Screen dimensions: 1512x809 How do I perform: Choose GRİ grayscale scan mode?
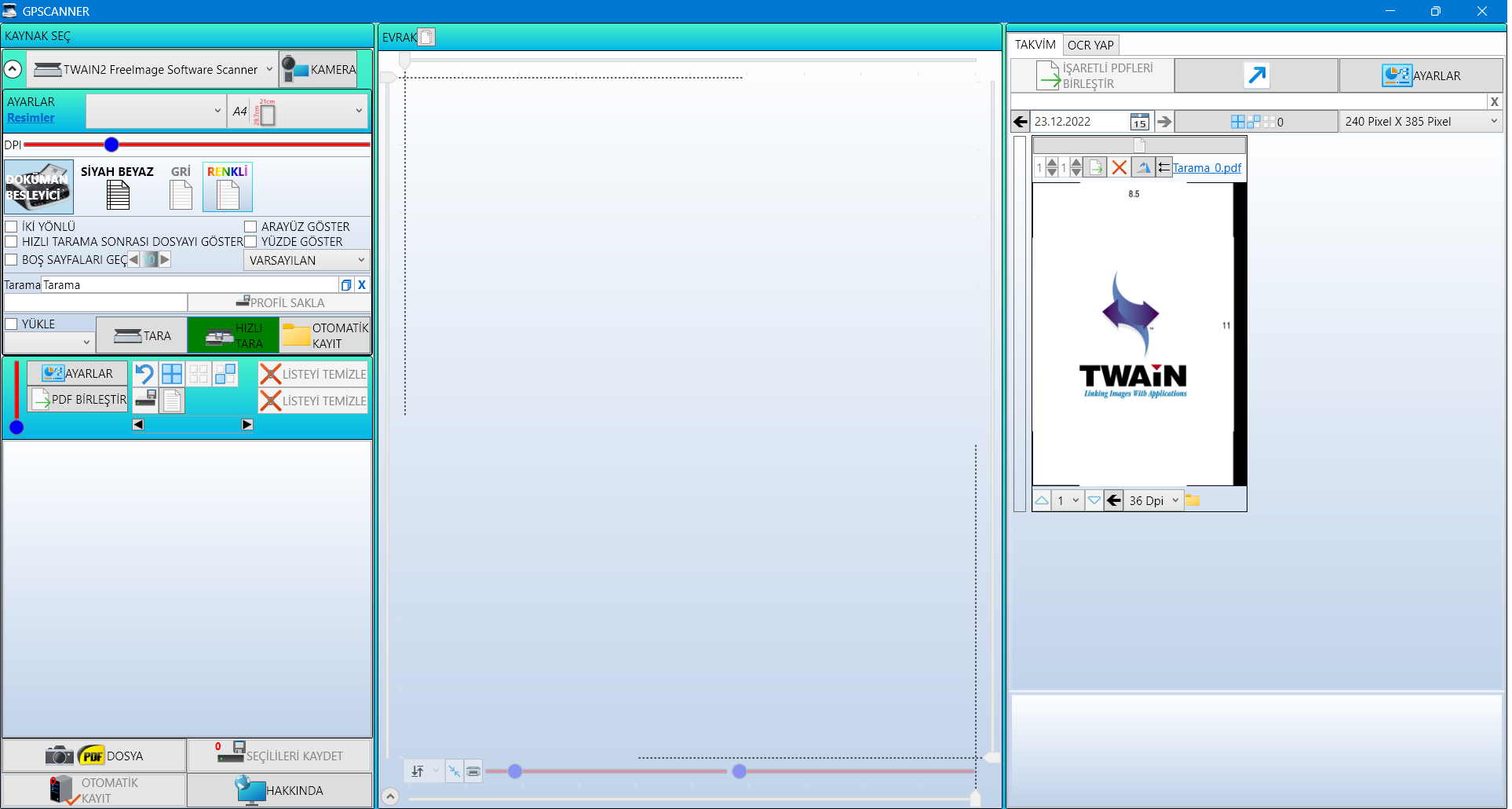click(x=181, y=187)
